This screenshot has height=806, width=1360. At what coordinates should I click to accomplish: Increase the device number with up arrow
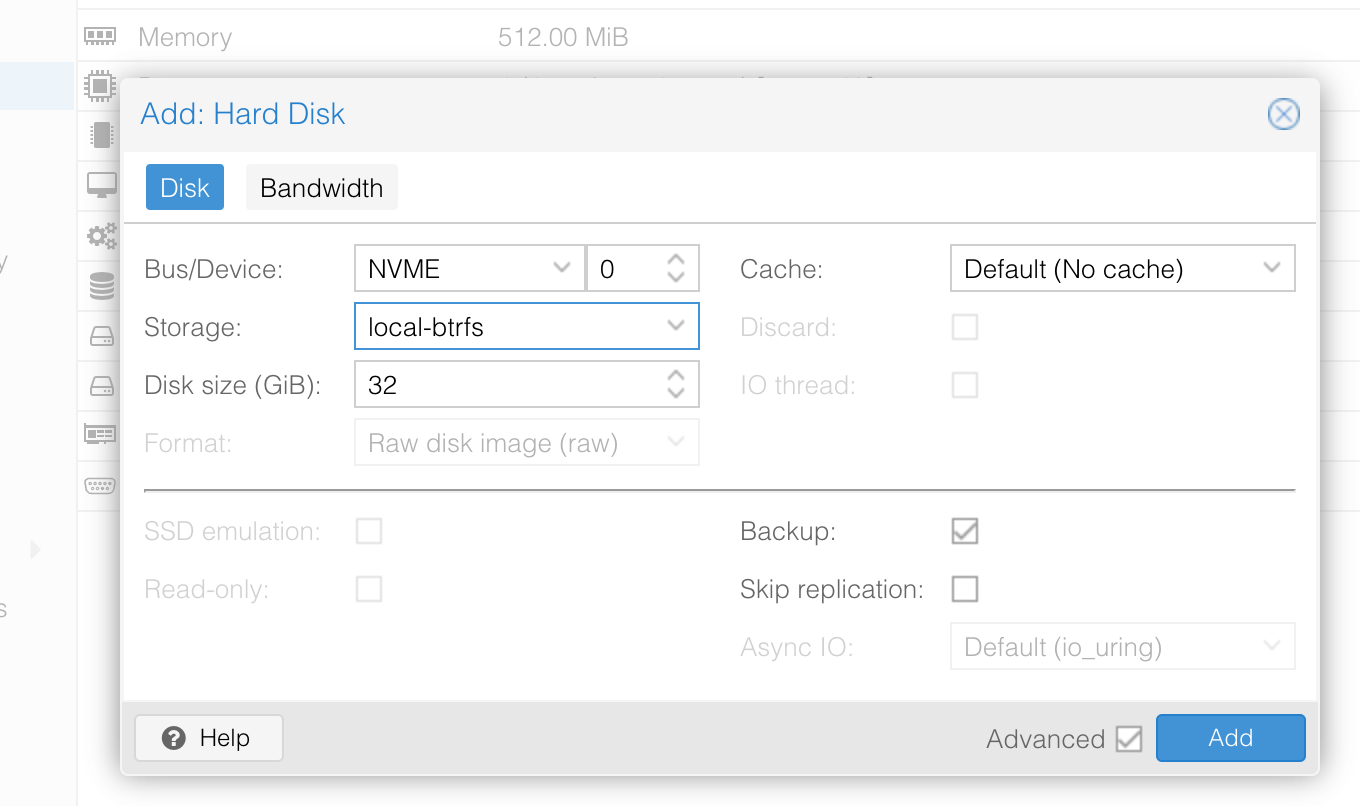[676, 259]
